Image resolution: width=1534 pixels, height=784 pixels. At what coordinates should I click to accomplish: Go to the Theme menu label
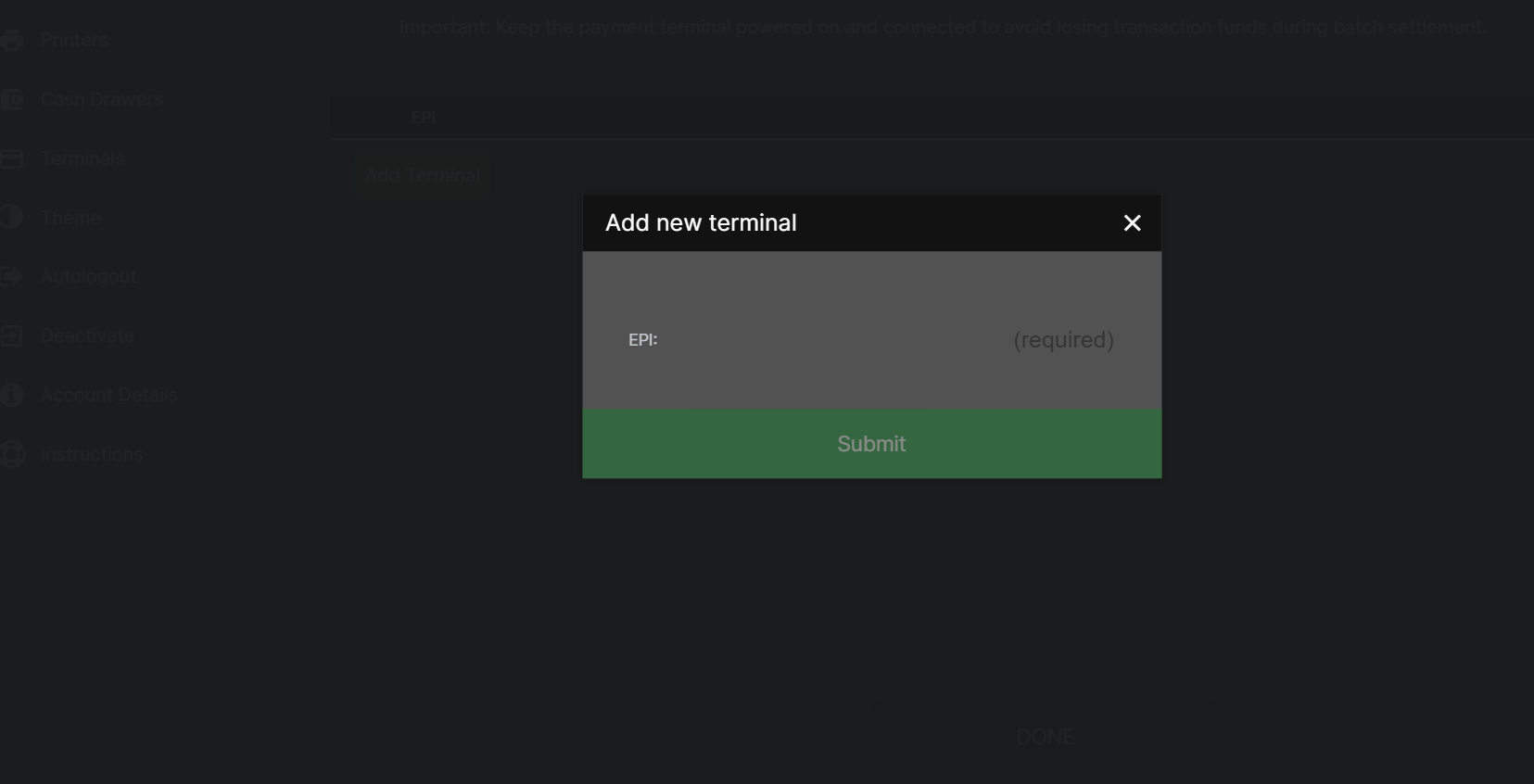coord(70,218)
